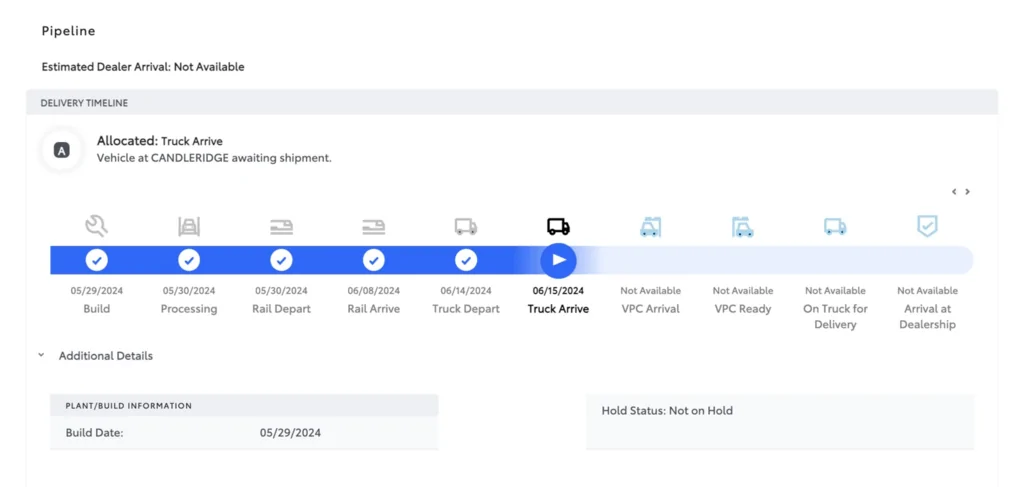Click the Build stage checkmark circle
The width and height of the screenshot is (1023, 487).
(x=97, y=260)
